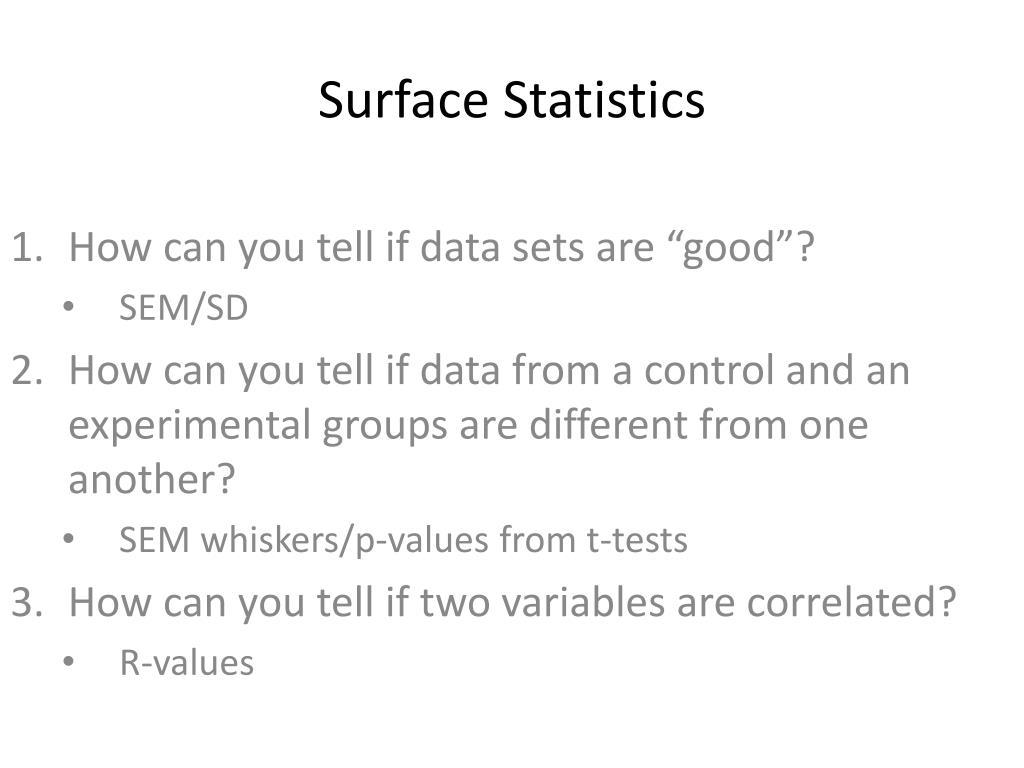
Task: Click the bullet dot before SEM/SD
Action: pyautogui.click(x=69, y=306)
